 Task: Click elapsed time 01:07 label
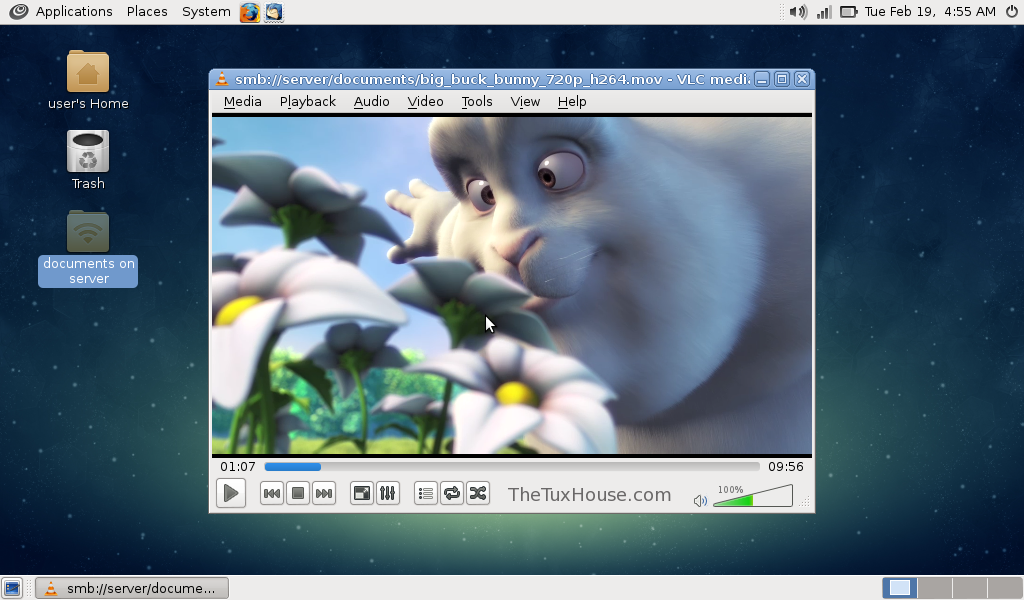click(x=238, y=467)
